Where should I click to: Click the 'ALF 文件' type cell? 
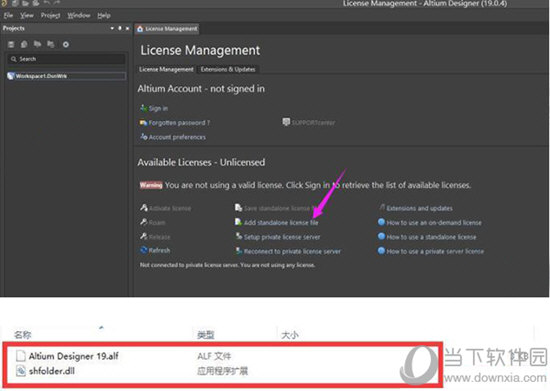coord(214,356)
